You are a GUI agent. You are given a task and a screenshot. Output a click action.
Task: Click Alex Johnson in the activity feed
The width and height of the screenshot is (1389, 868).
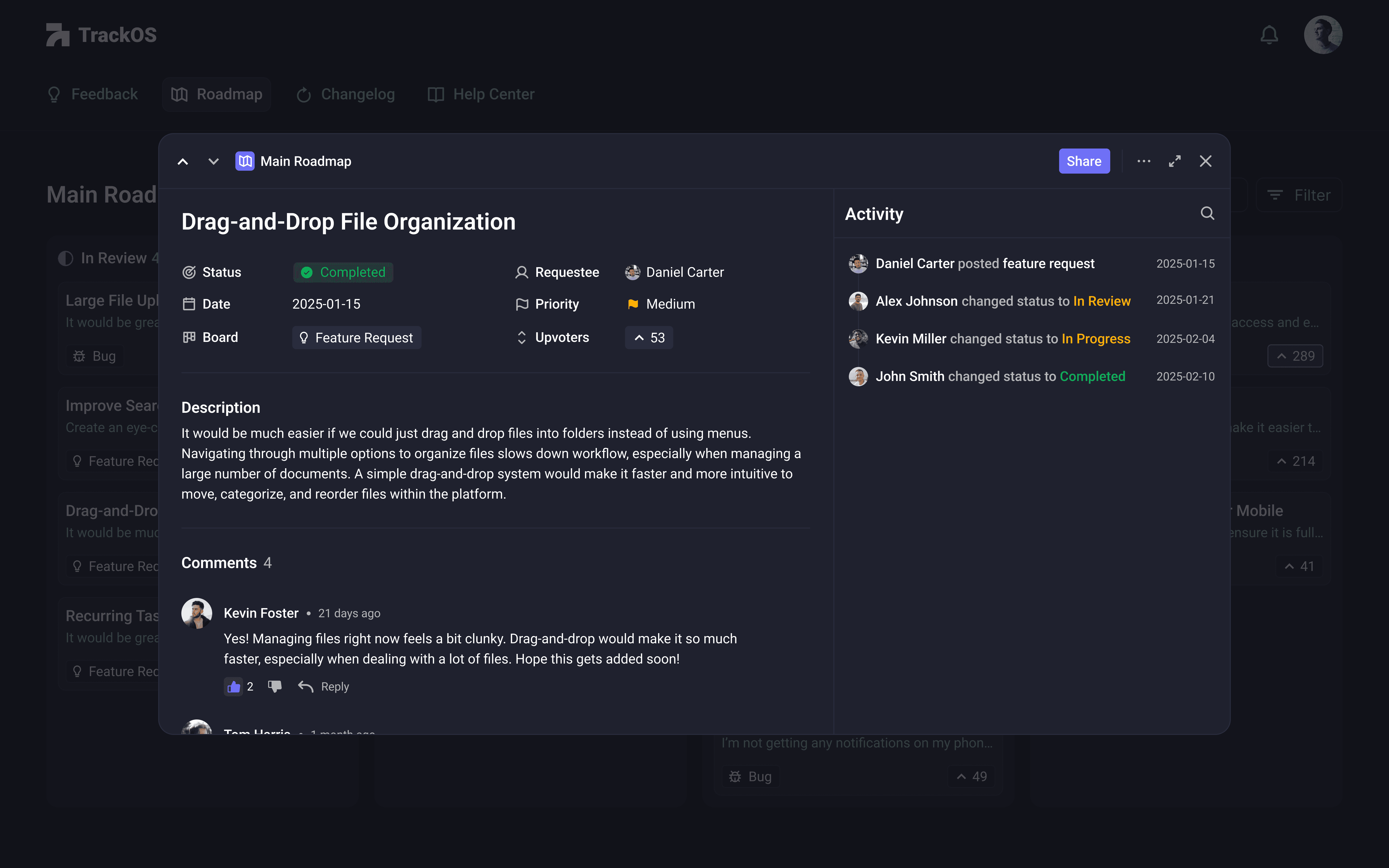pos(917,301)
